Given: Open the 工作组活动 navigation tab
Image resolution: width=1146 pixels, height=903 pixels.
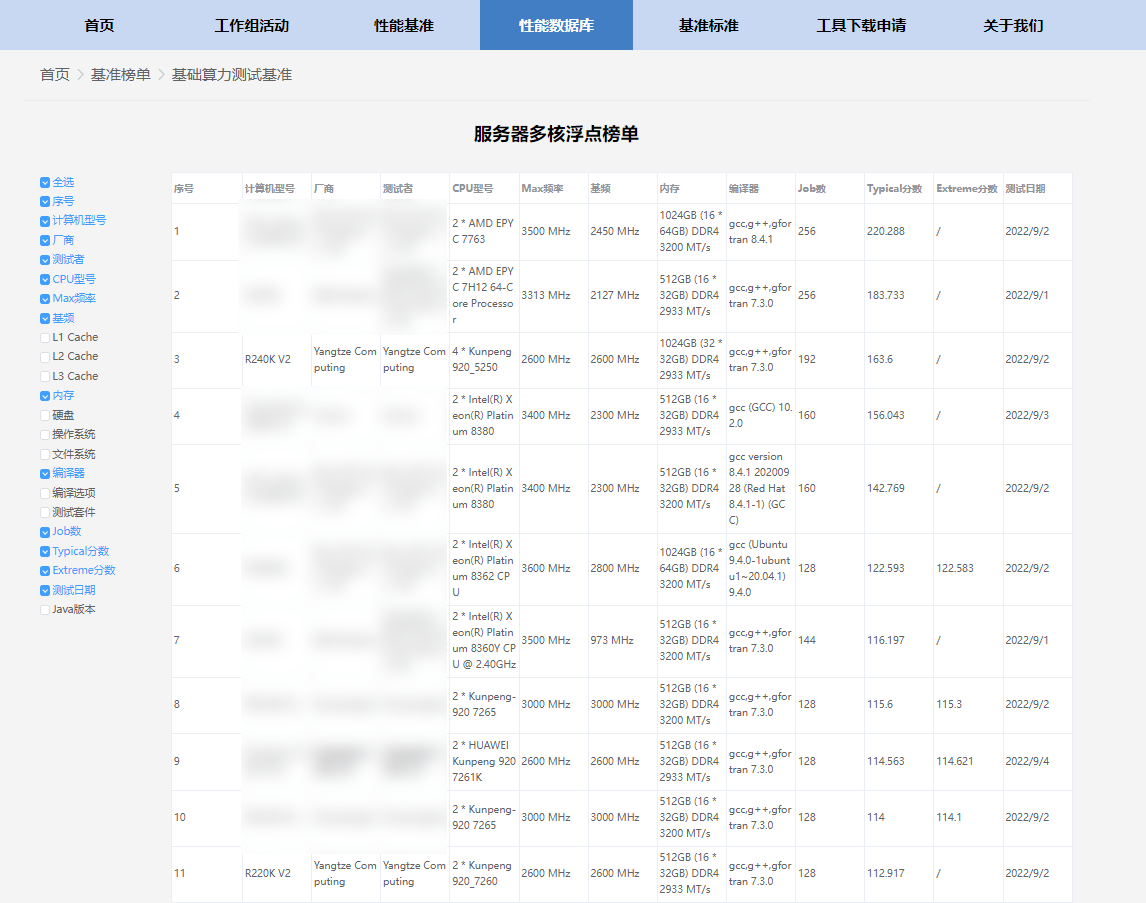Looking at the screenshot, I should click(251, 26).
